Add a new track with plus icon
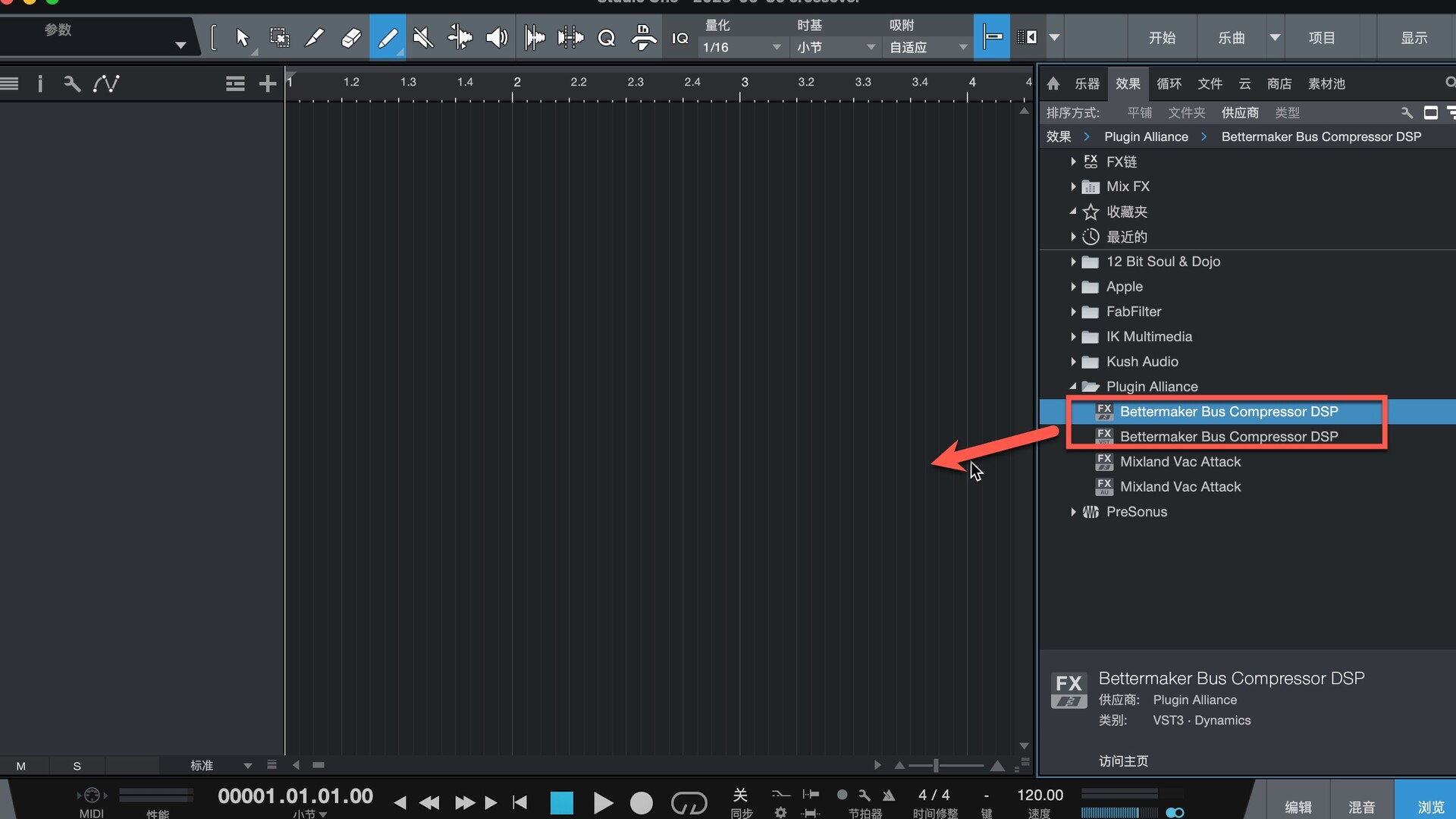Image resolution: width=1456 pixels, height=819 pixels. (x=267, y=83)
